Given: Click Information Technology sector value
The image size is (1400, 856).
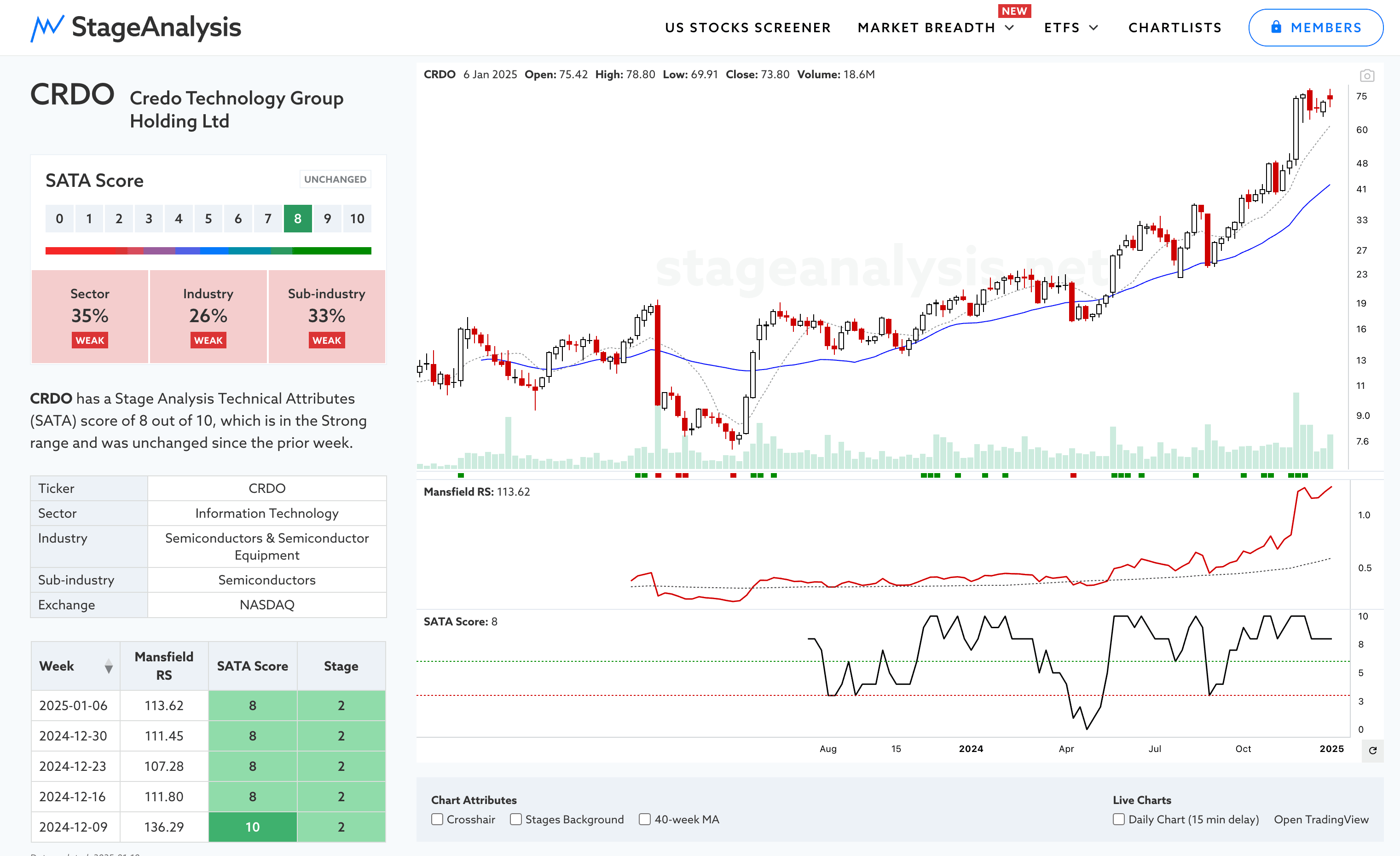Looking at the screenshot, I should click(267, 513).
